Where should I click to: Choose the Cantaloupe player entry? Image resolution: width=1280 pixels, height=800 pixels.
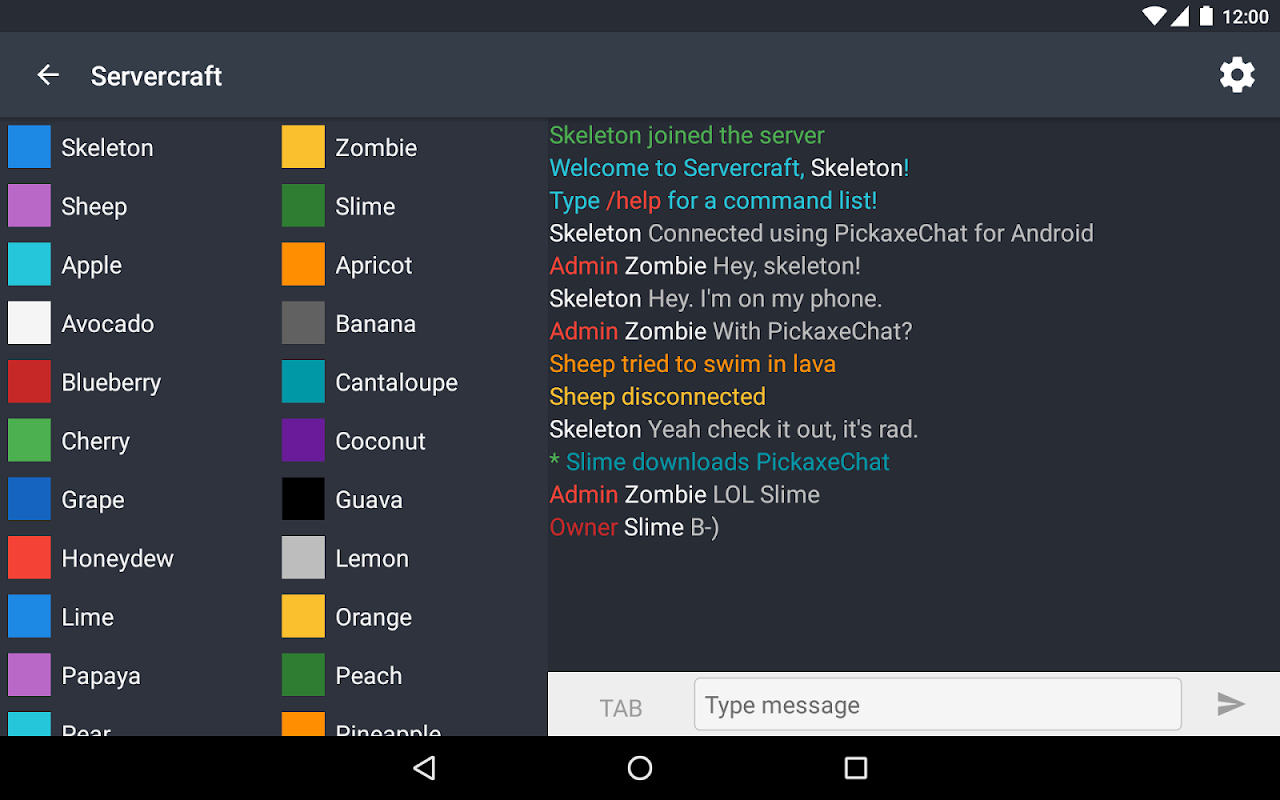coord(396,383)
